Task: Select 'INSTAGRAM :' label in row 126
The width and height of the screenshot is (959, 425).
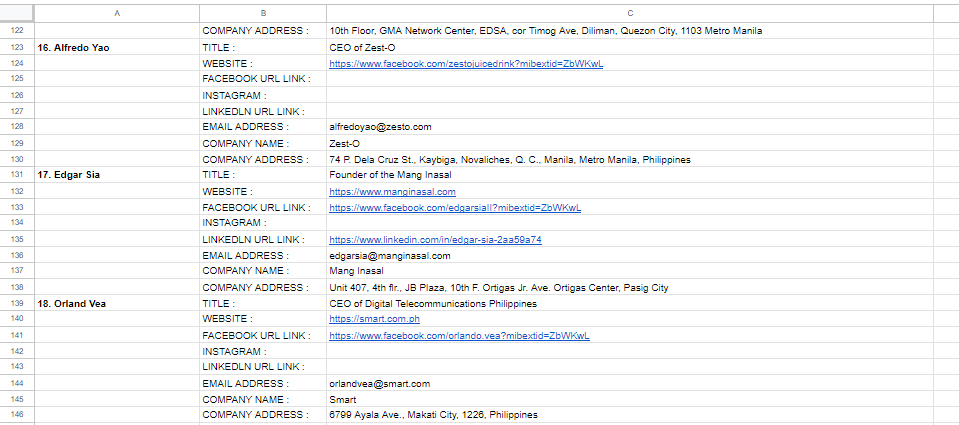Action: tap(263, 95)
